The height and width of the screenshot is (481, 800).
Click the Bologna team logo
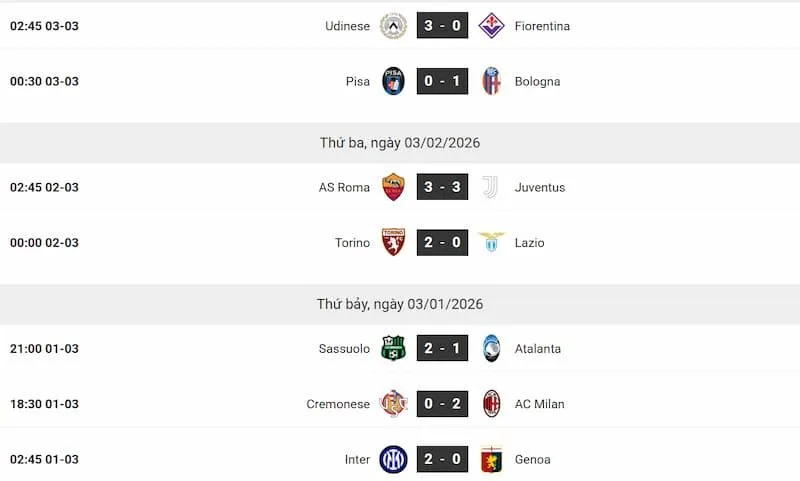pyautogui.click(x=491, y=81)
